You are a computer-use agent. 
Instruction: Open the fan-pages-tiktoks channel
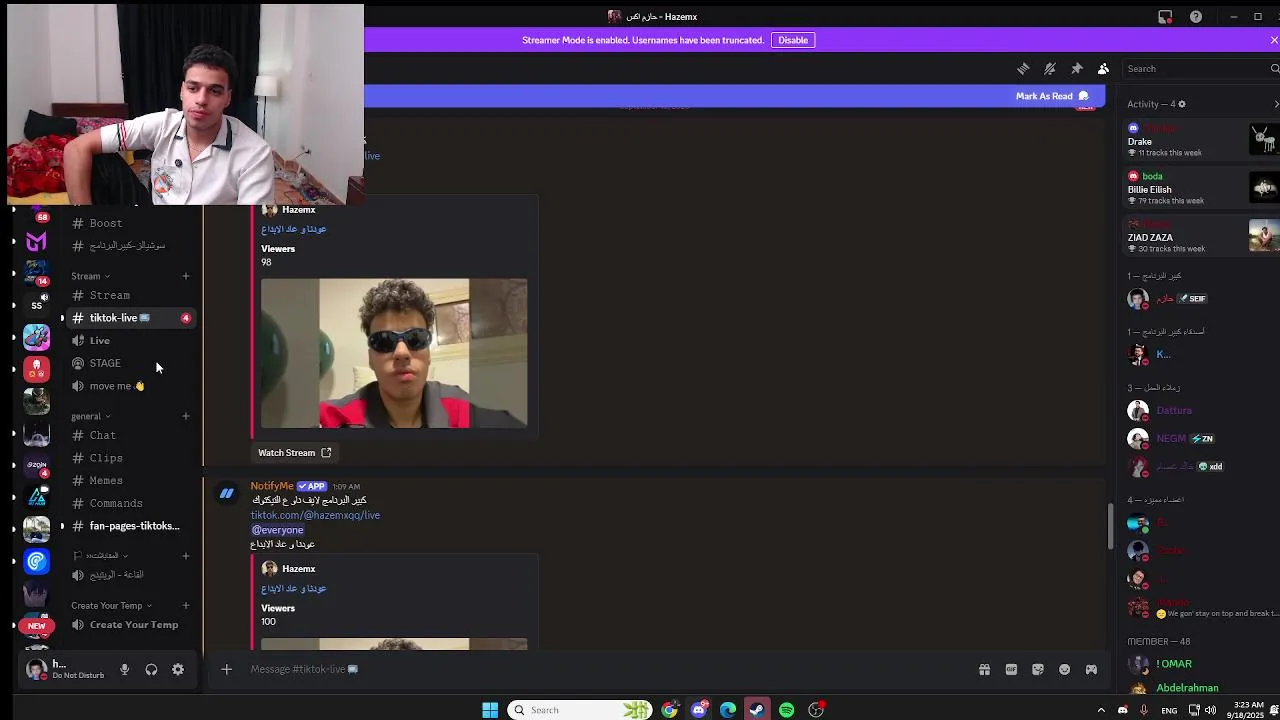coord(130,526)
